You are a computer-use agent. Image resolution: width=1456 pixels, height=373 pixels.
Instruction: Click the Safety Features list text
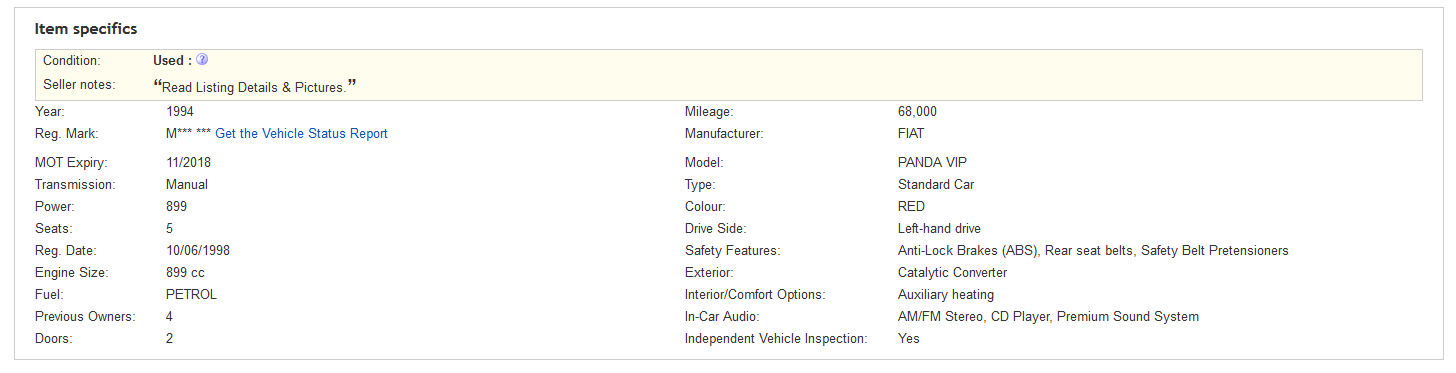click(x=1093, y=251)
